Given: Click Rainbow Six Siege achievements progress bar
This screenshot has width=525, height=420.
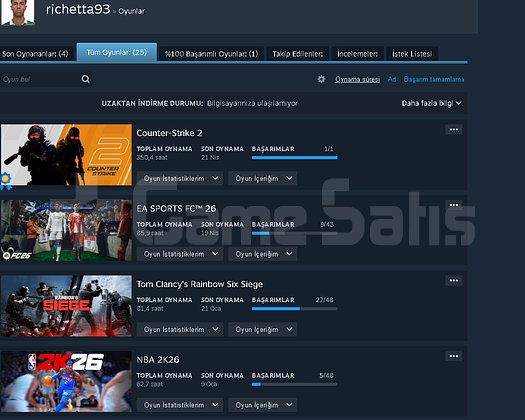Looking at the screenshot, I should click(x=295, y=308).
